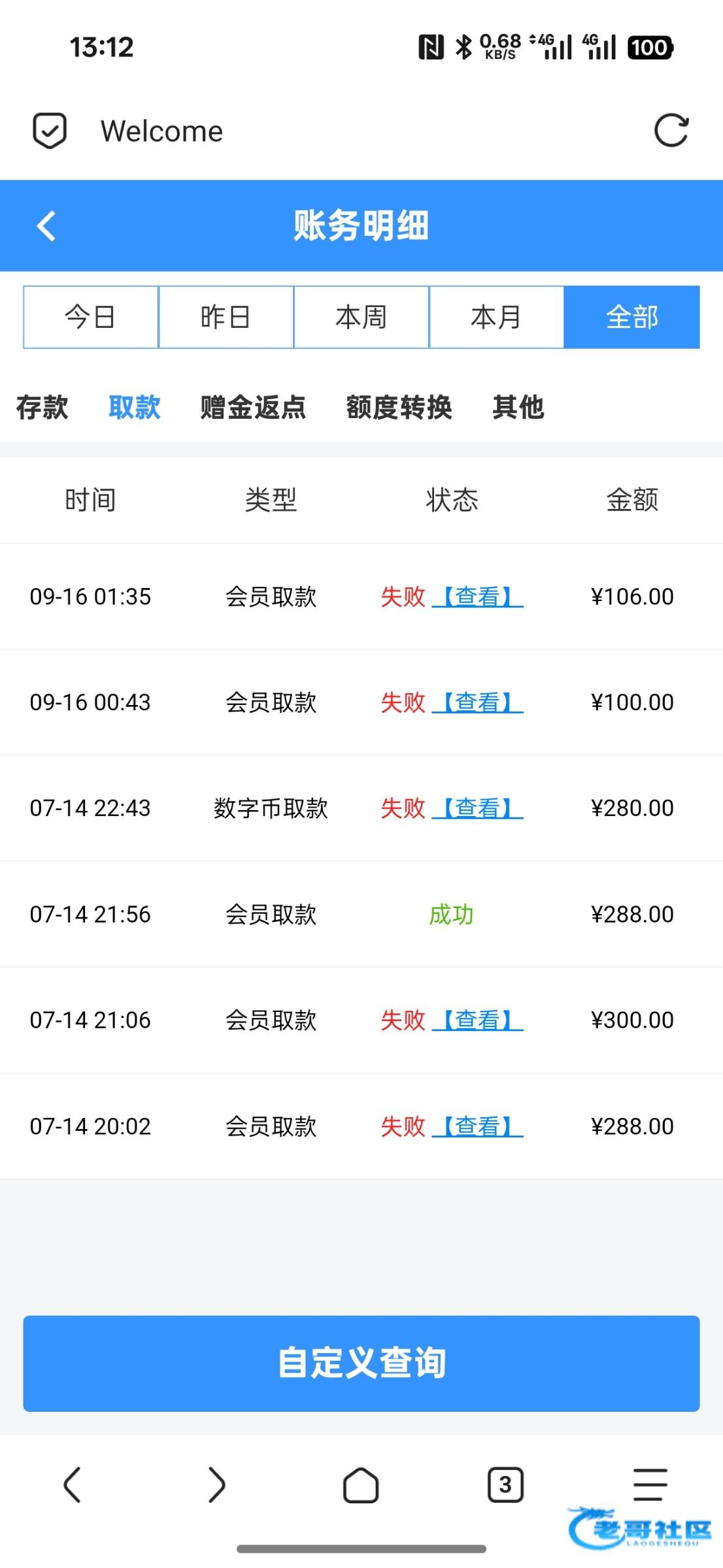Open the browser hamburger menu

650,1484
